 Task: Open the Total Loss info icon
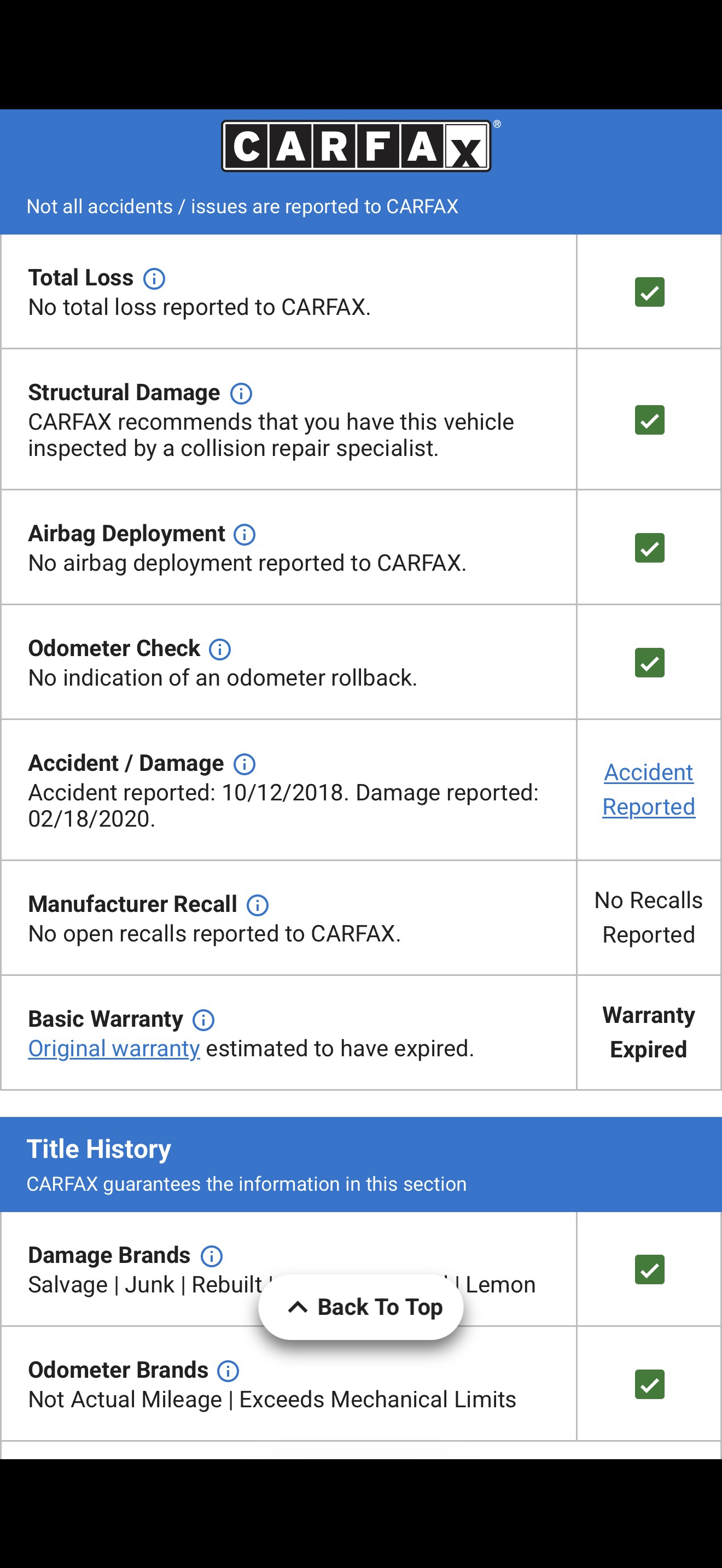tap(154, 279)
